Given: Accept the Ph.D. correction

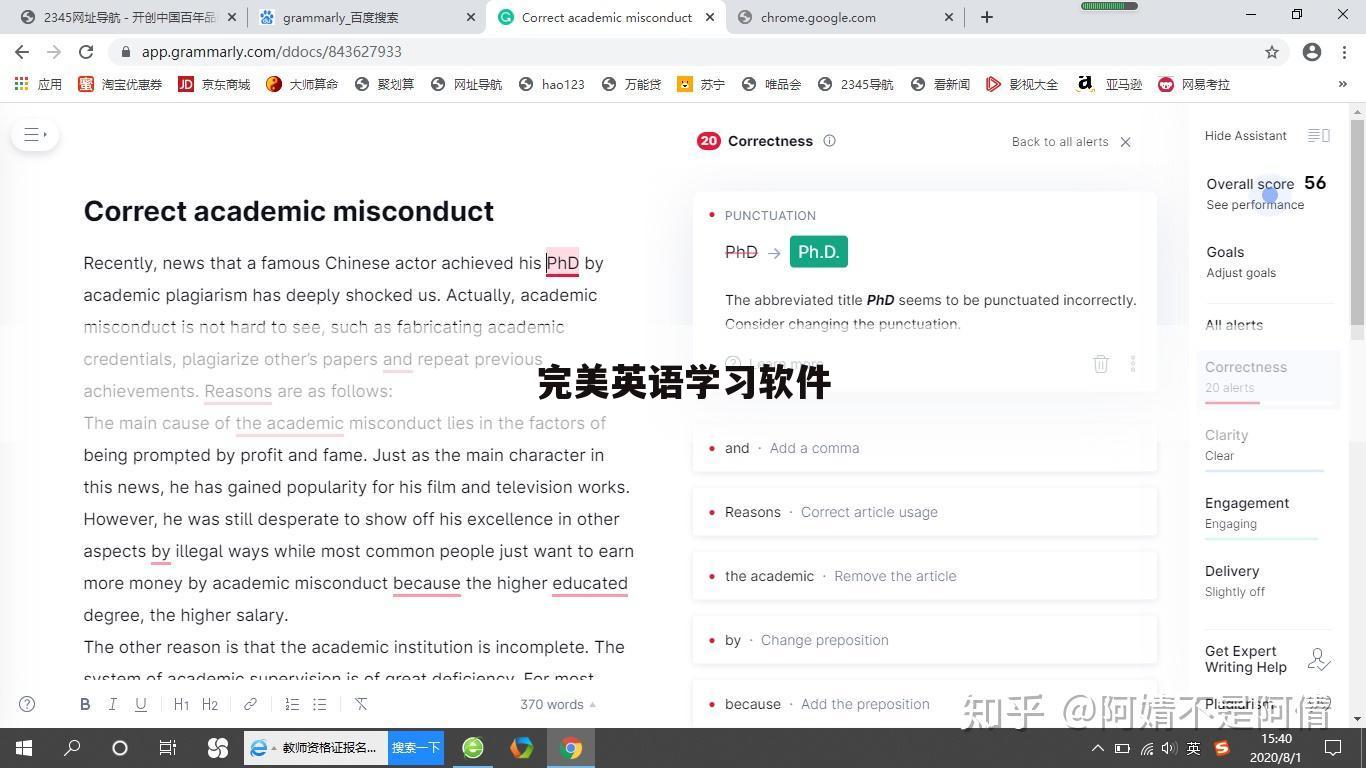Looking at the screenshot, I should (x=818, y=252).
